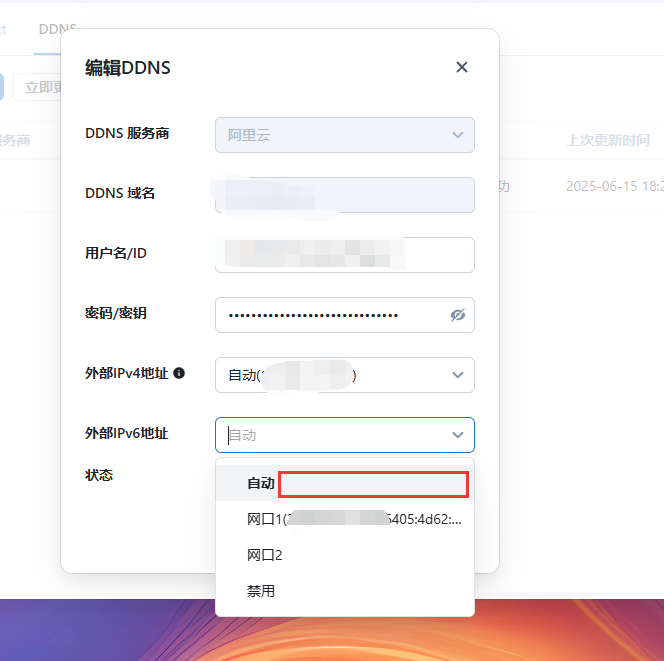Select the 自动 option in the list
Viewport: 664px width, 661px height.
[345, 483]
